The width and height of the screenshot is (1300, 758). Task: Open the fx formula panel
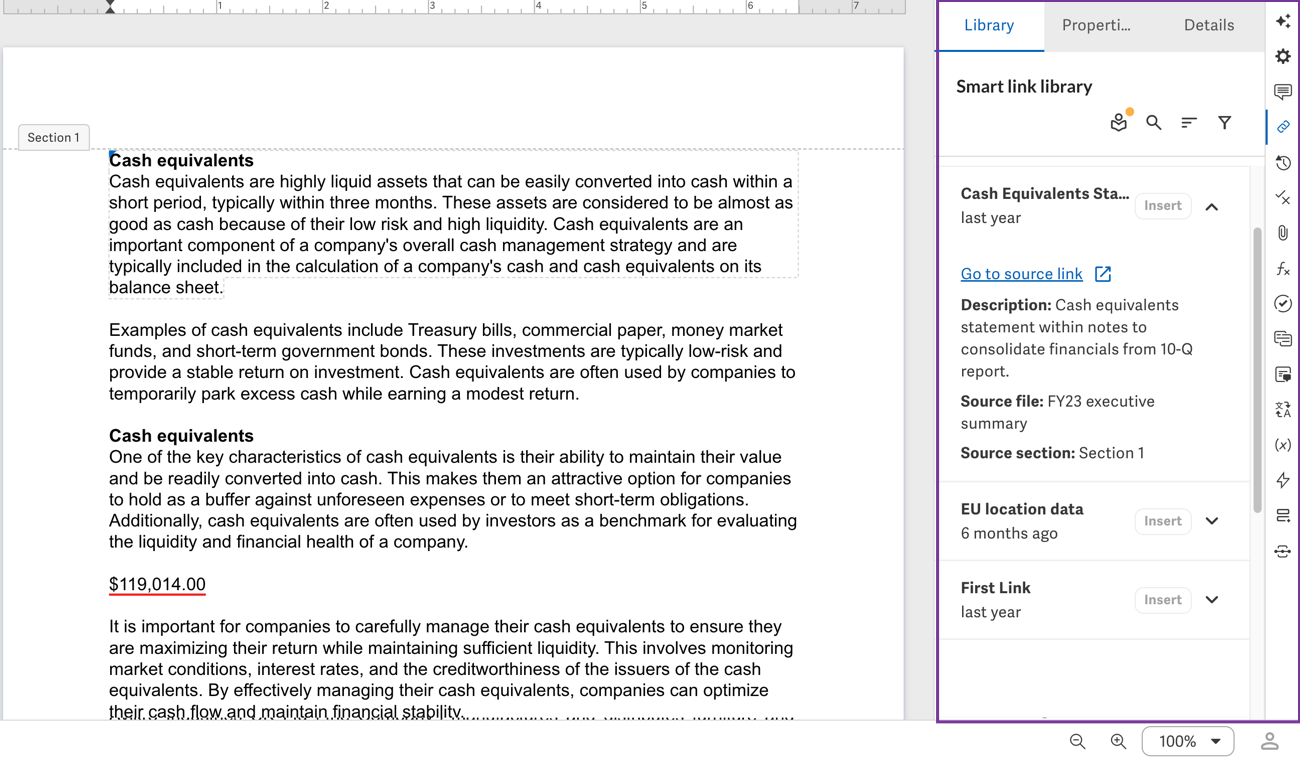pos(1283,269)
